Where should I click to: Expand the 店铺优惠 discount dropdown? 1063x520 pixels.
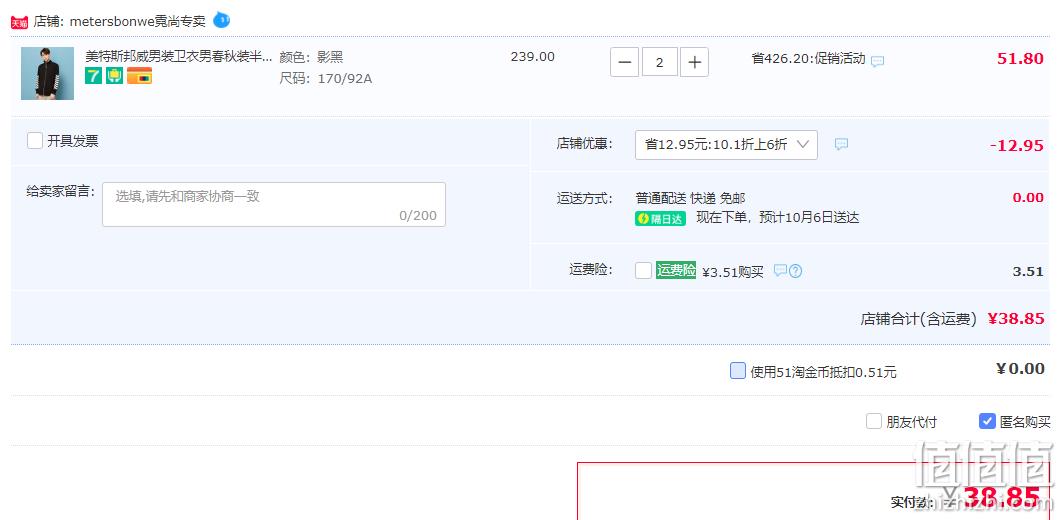(x=726, y=144)
